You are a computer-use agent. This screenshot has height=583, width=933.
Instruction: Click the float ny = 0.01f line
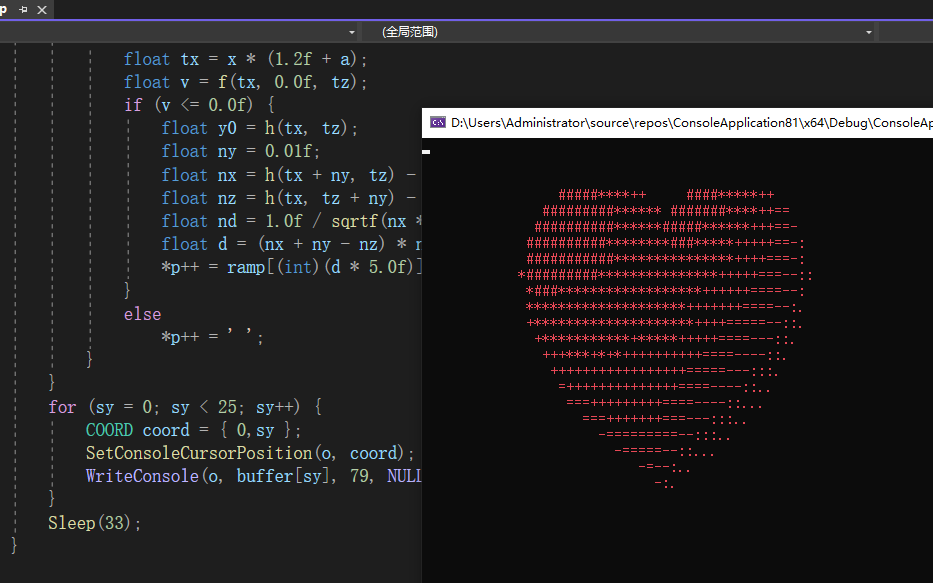pos(240,151)
